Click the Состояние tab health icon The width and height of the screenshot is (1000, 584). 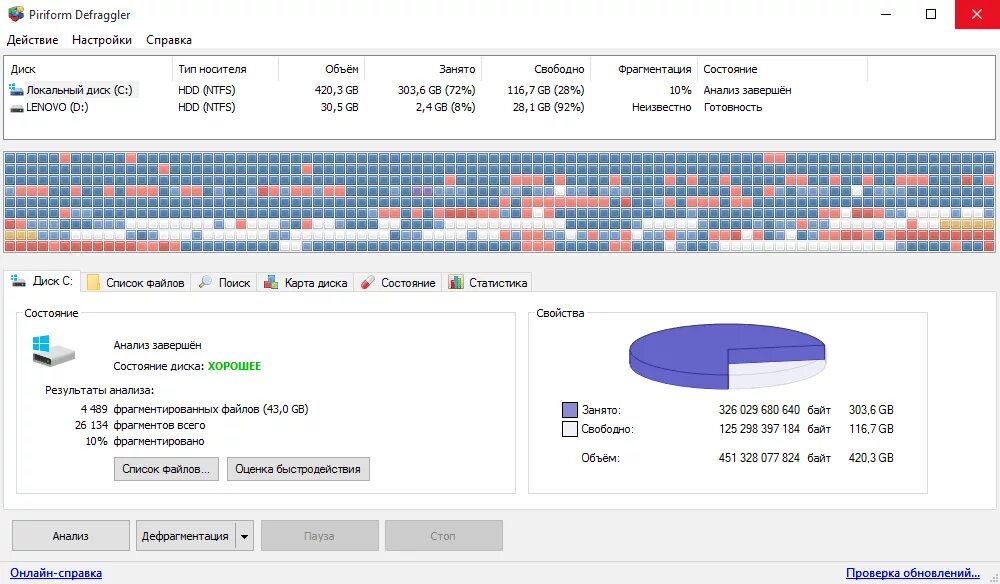[367, 282]
